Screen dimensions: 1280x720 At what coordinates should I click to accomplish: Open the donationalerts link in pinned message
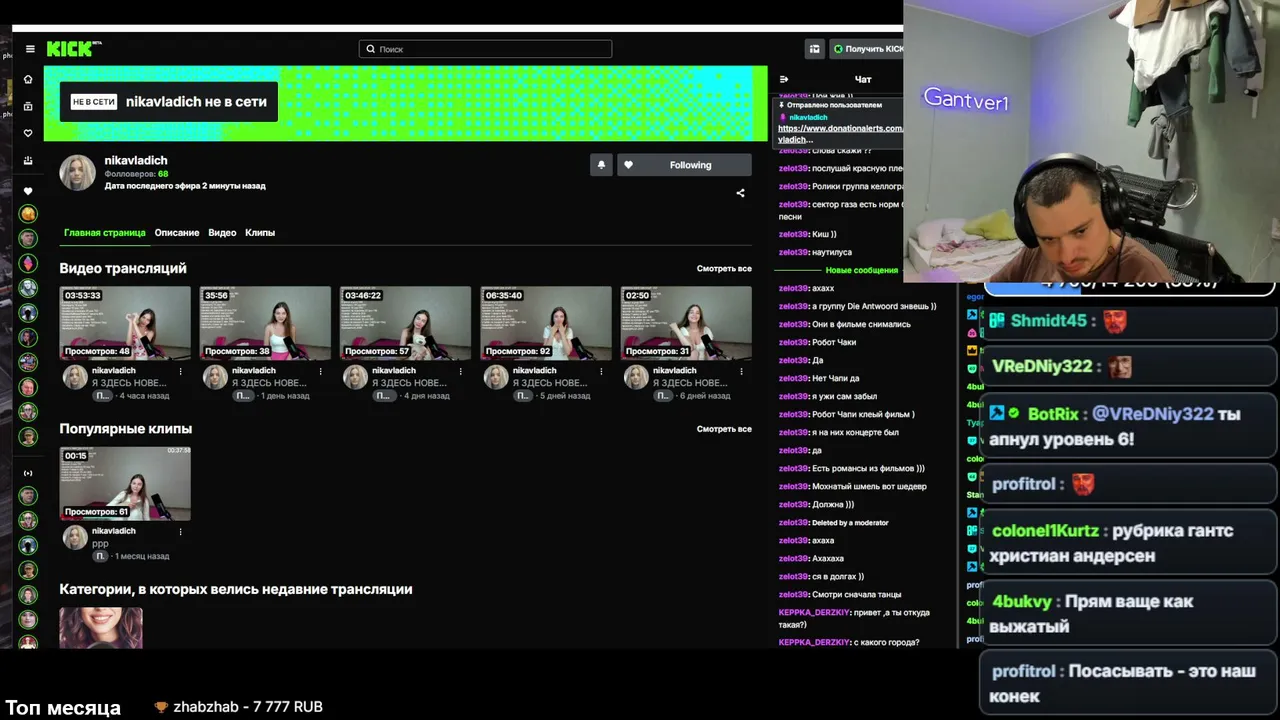pos(840,134)
